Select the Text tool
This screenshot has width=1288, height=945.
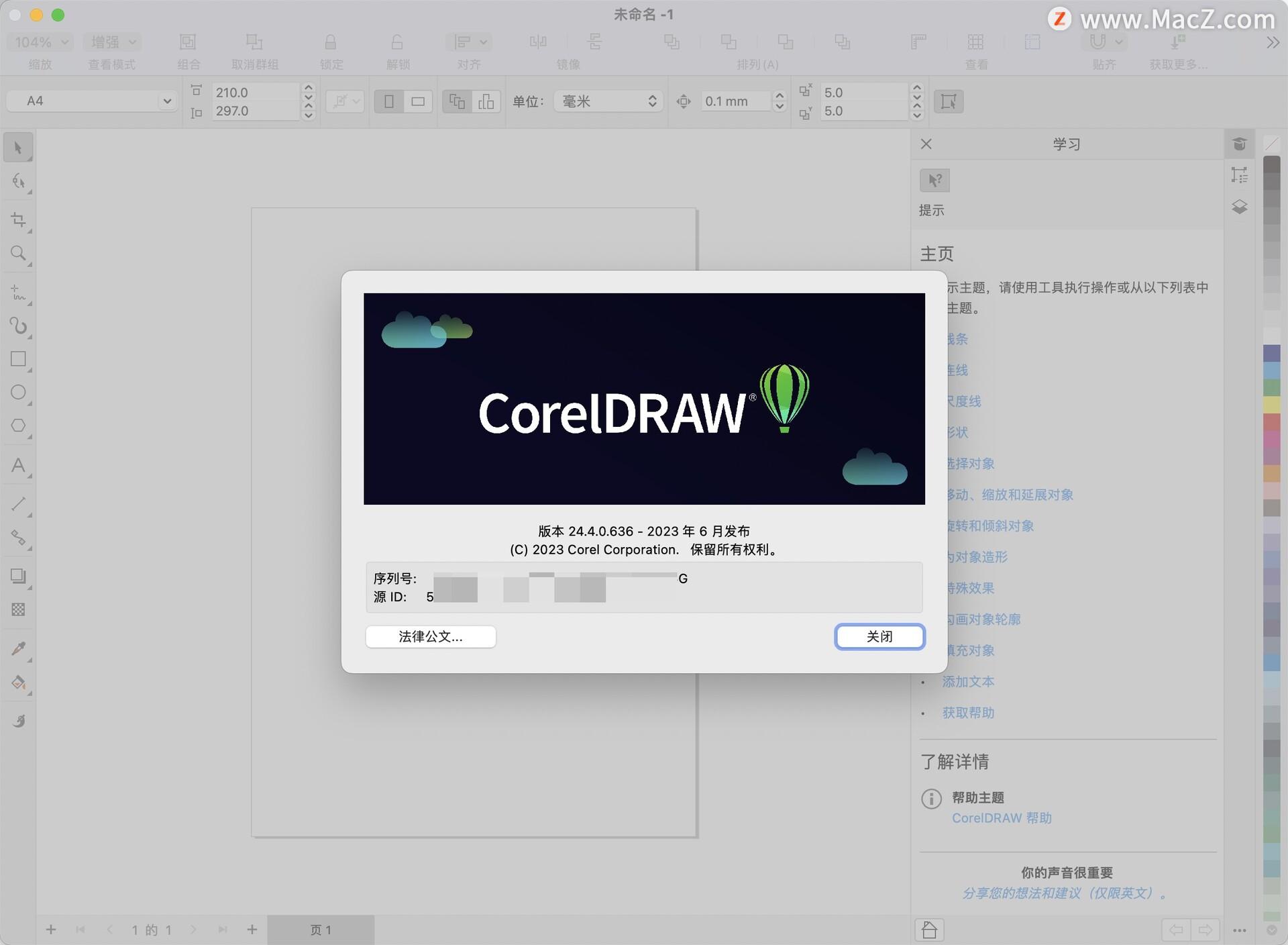(x=18, y=466)
